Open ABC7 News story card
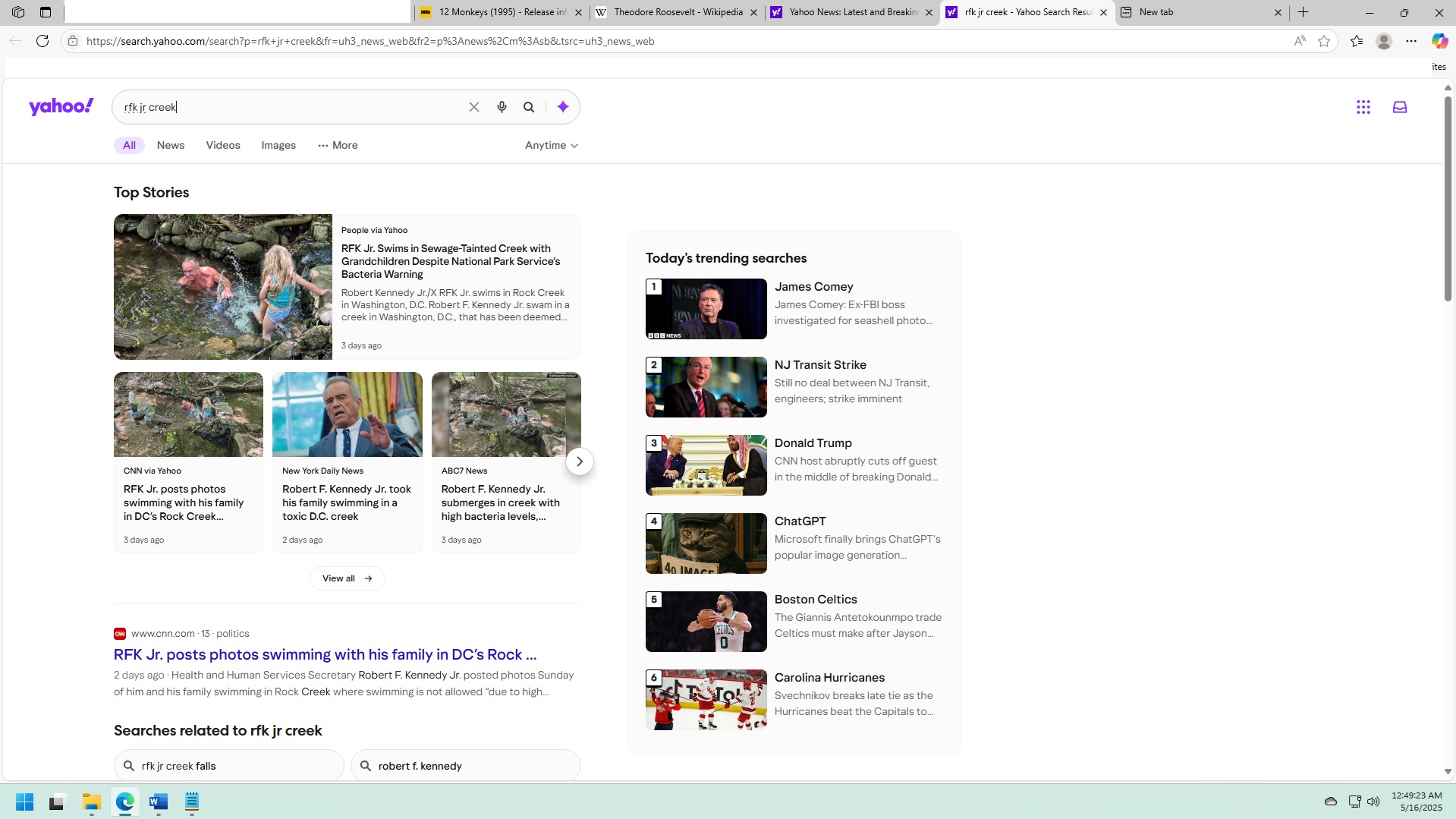1456x819 pixels. [x=506, y=463]
